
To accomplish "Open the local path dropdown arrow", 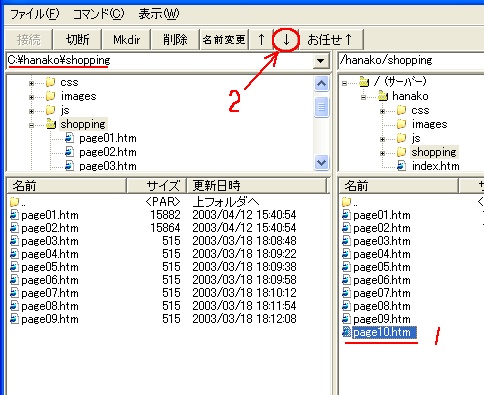I will [321, 61].
